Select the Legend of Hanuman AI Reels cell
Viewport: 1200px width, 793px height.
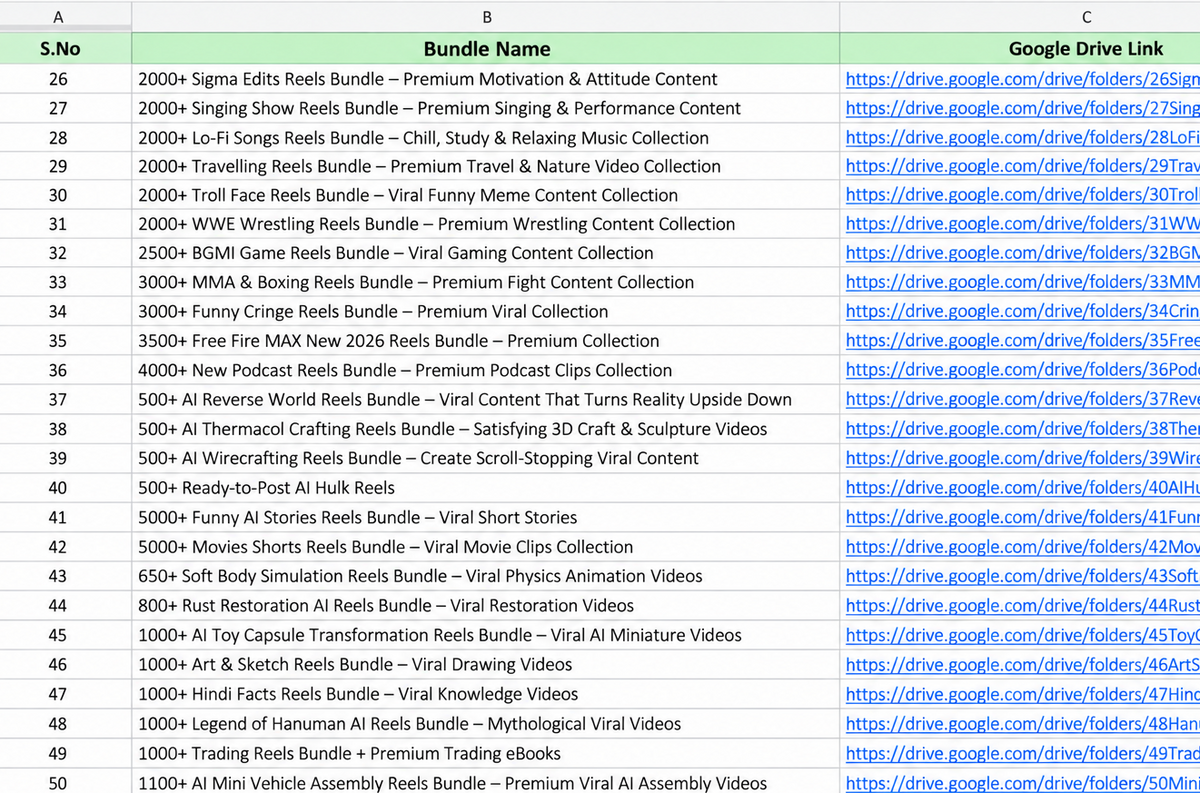click(x=486, y=723)
